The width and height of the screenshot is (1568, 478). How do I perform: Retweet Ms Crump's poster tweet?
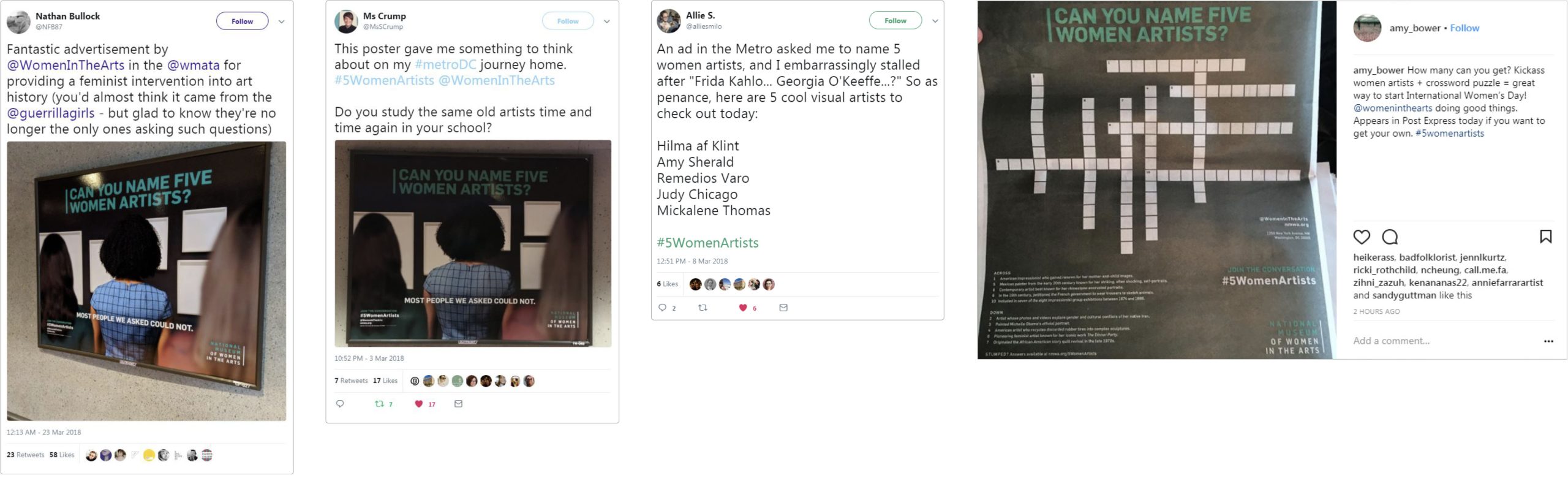[379, 404]
